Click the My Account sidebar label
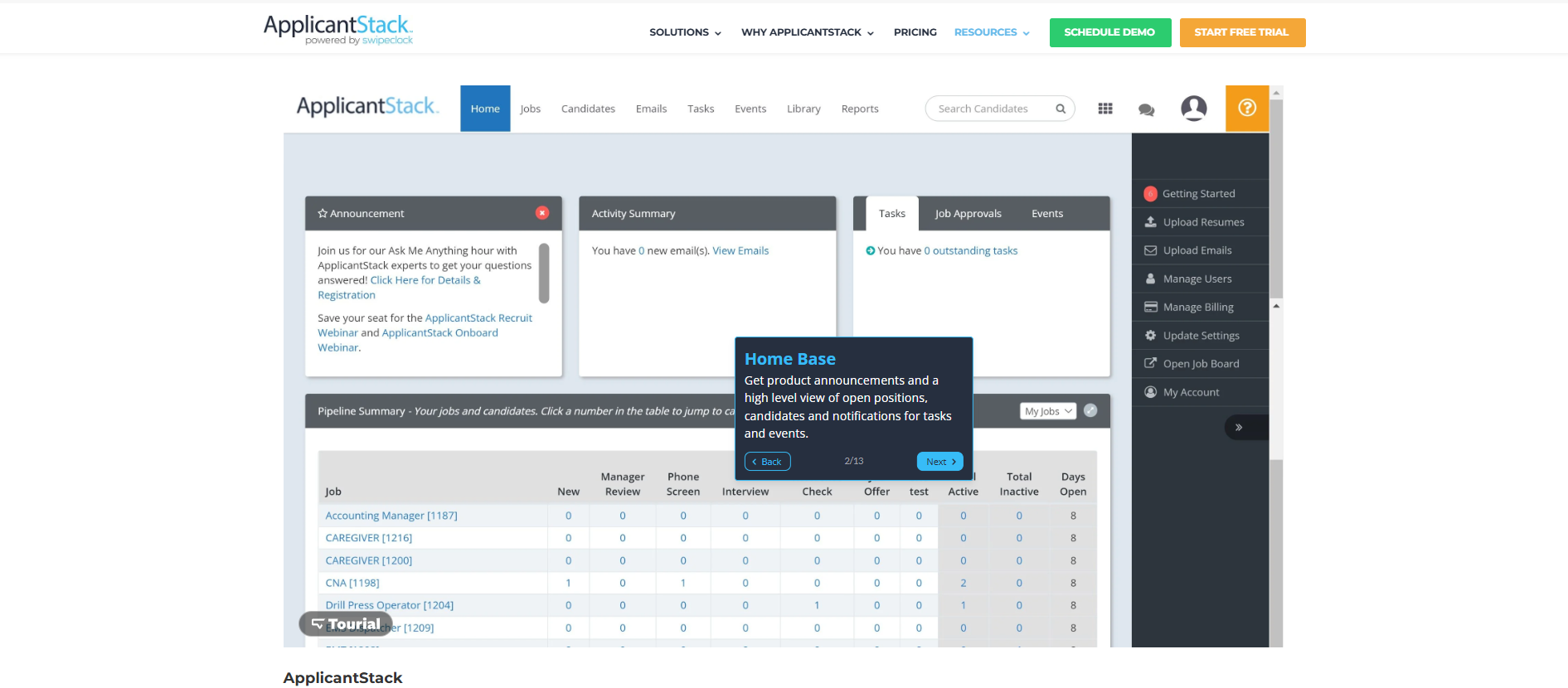This screenshot has width=1568, height=688. click(x=1192, y=393)
